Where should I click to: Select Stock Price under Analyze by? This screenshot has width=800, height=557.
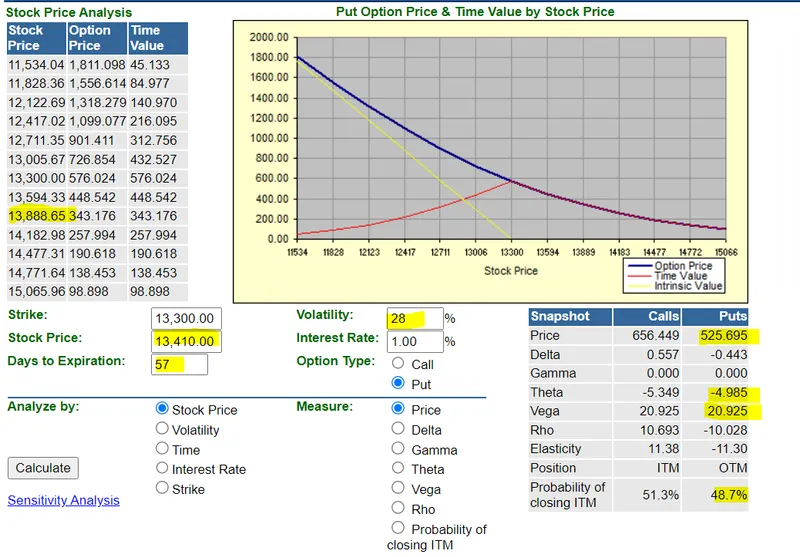163,409
